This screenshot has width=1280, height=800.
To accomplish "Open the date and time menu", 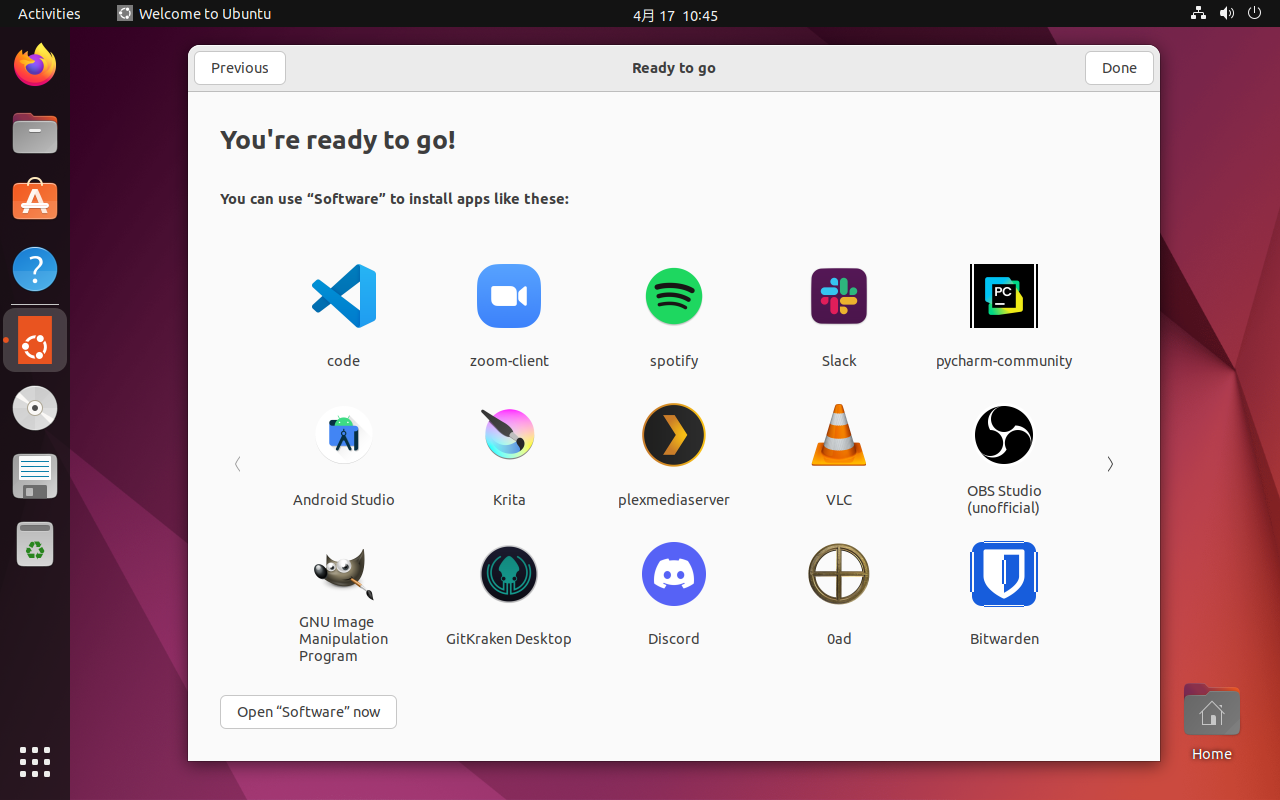I will point(675,14).
